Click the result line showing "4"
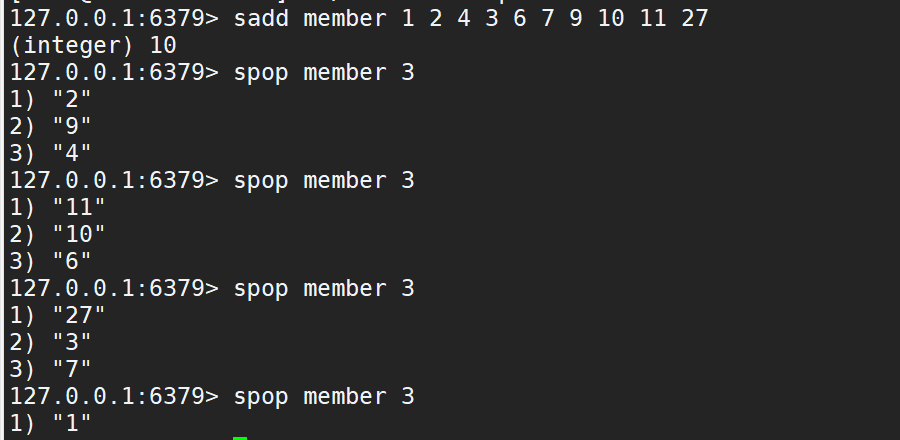This screenshot has width=900, height=440. click(x=51, y=154)
